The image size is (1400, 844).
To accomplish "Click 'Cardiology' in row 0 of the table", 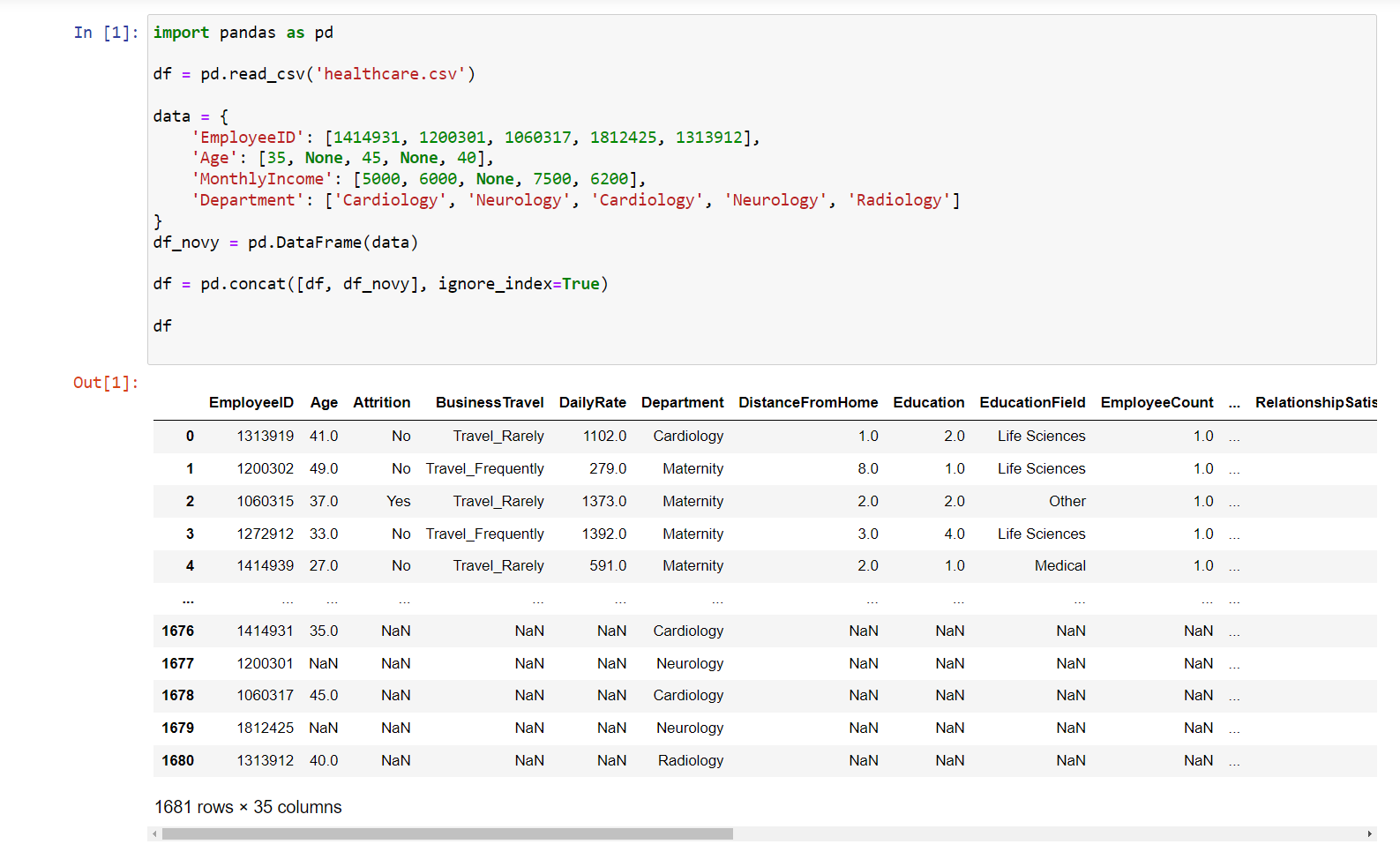I will pyautogui.click(x=689, y=436).
